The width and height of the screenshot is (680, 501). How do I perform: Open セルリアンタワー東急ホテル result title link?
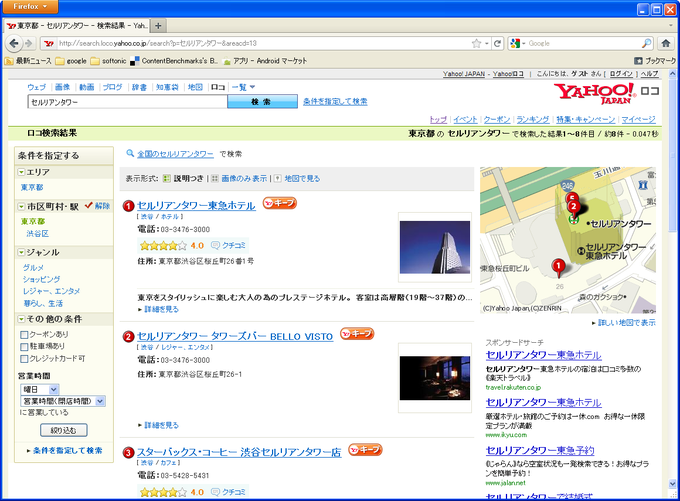pyautogui.click(x=196, y=206)
